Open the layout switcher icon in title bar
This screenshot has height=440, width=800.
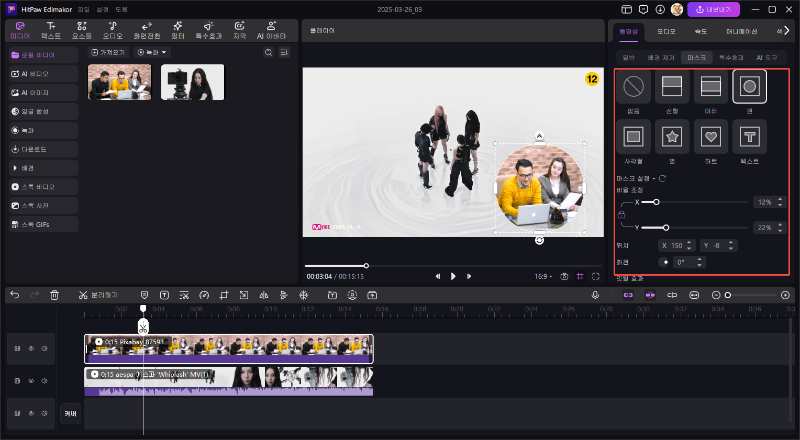(x=627, y=9)
